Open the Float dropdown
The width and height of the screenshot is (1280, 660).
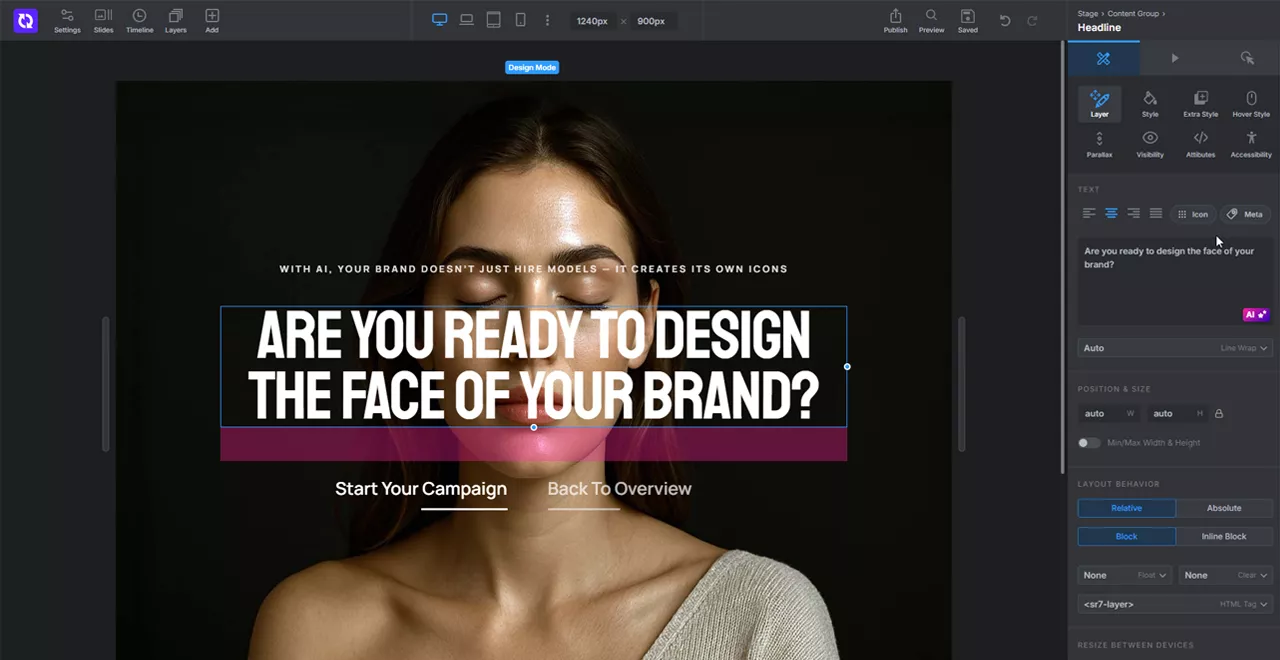[1125, 575]
